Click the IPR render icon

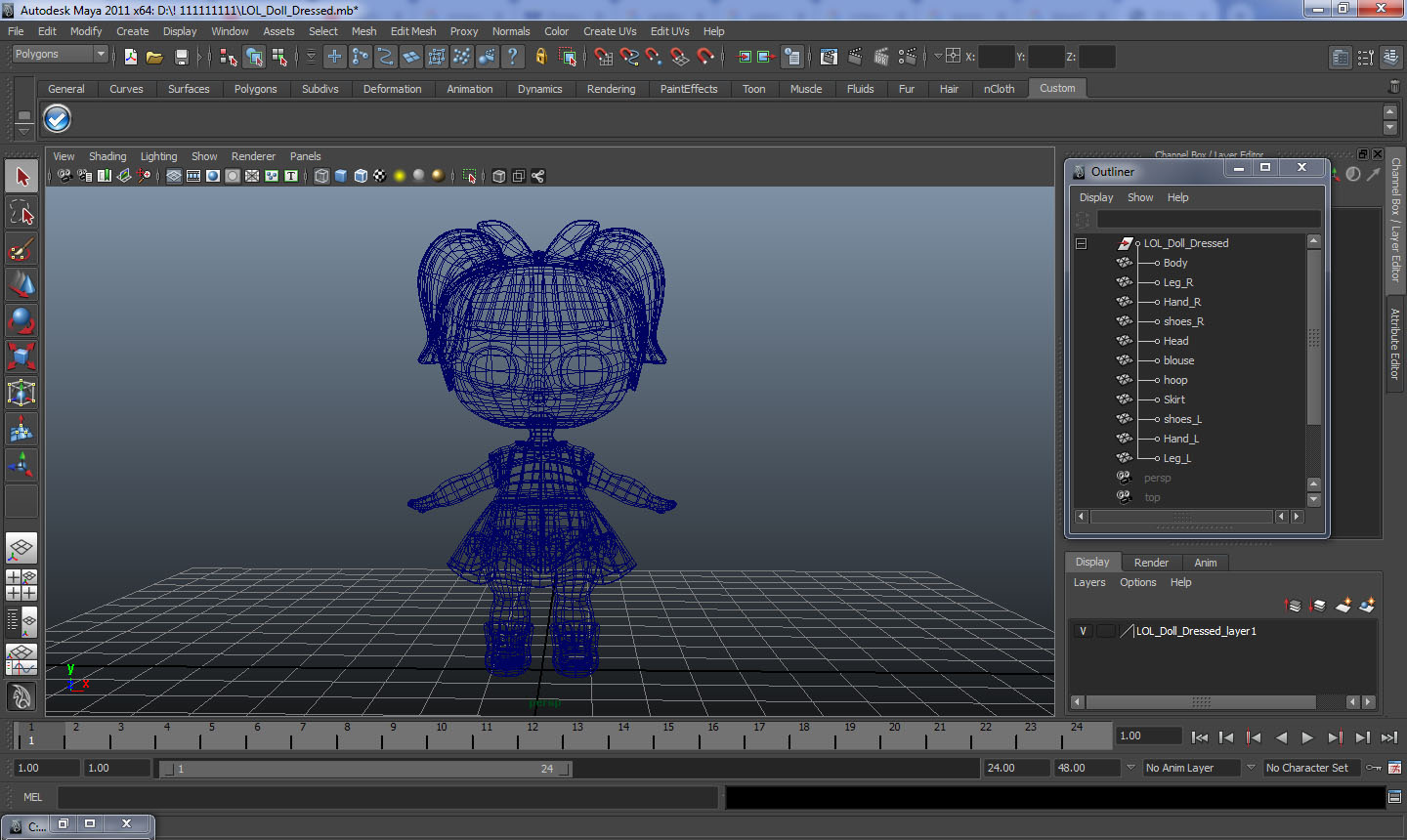click(880, 57)
